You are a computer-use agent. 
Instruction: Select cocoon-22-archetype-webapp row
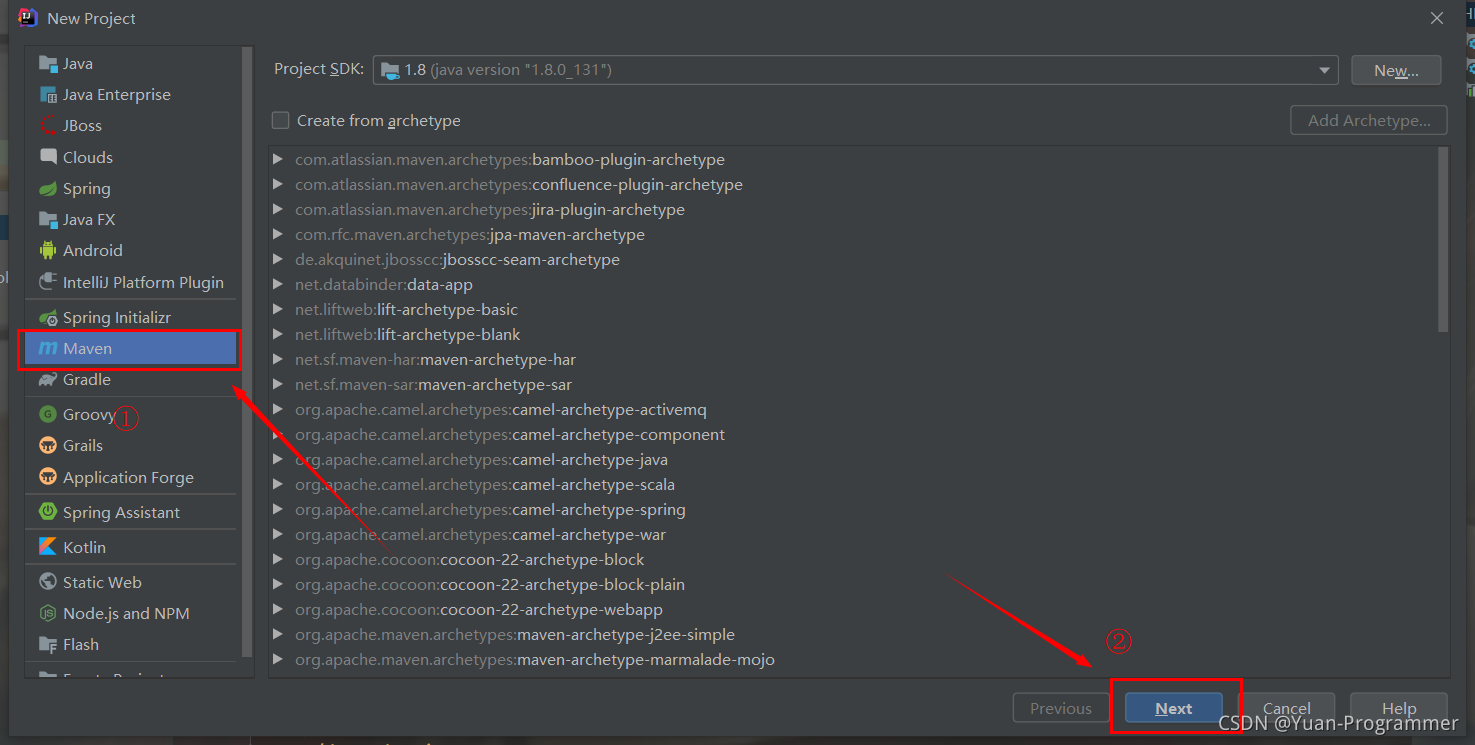(854, 610)
